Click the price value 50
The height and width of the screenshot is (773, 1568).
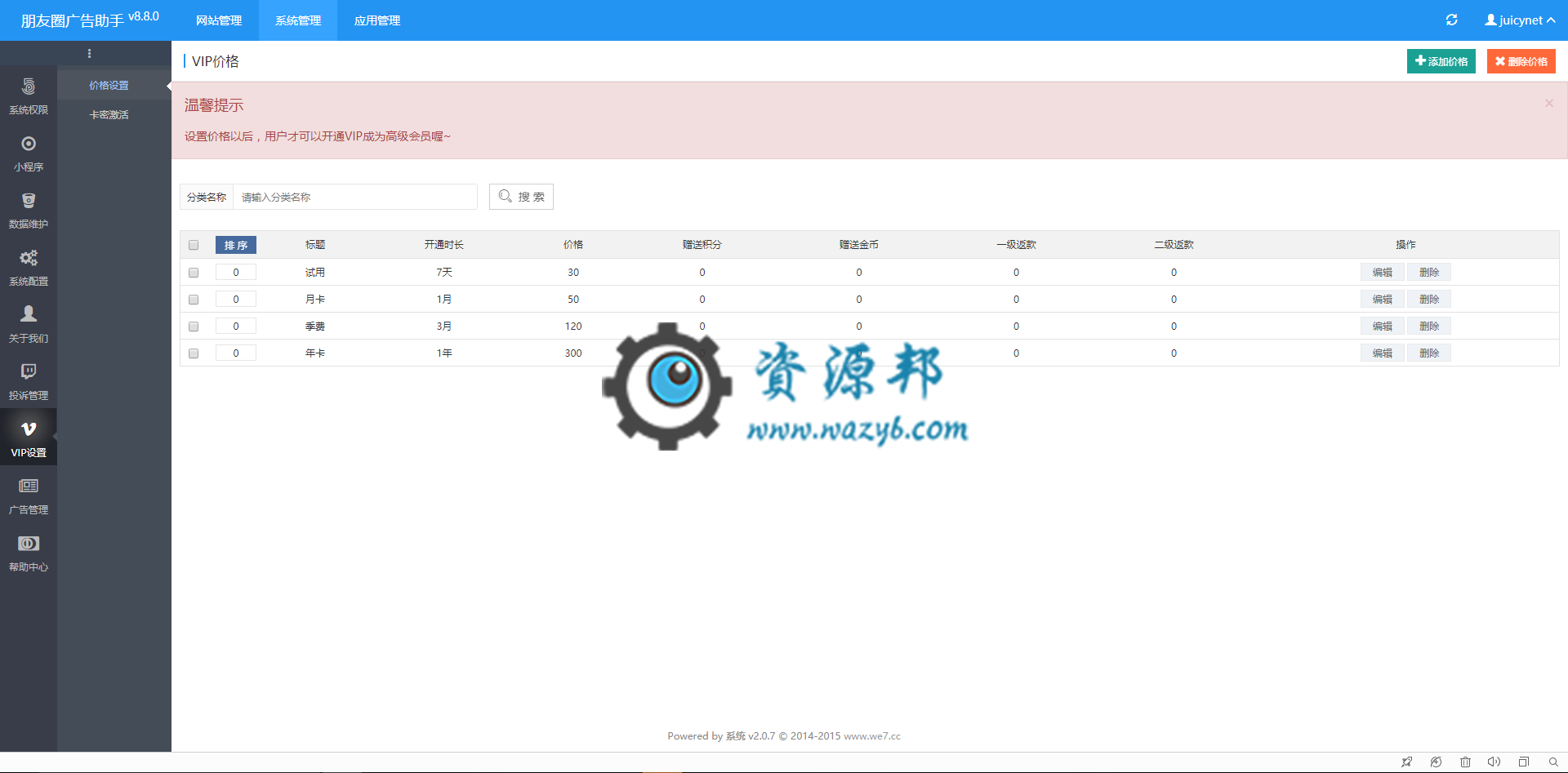[573, 300]
